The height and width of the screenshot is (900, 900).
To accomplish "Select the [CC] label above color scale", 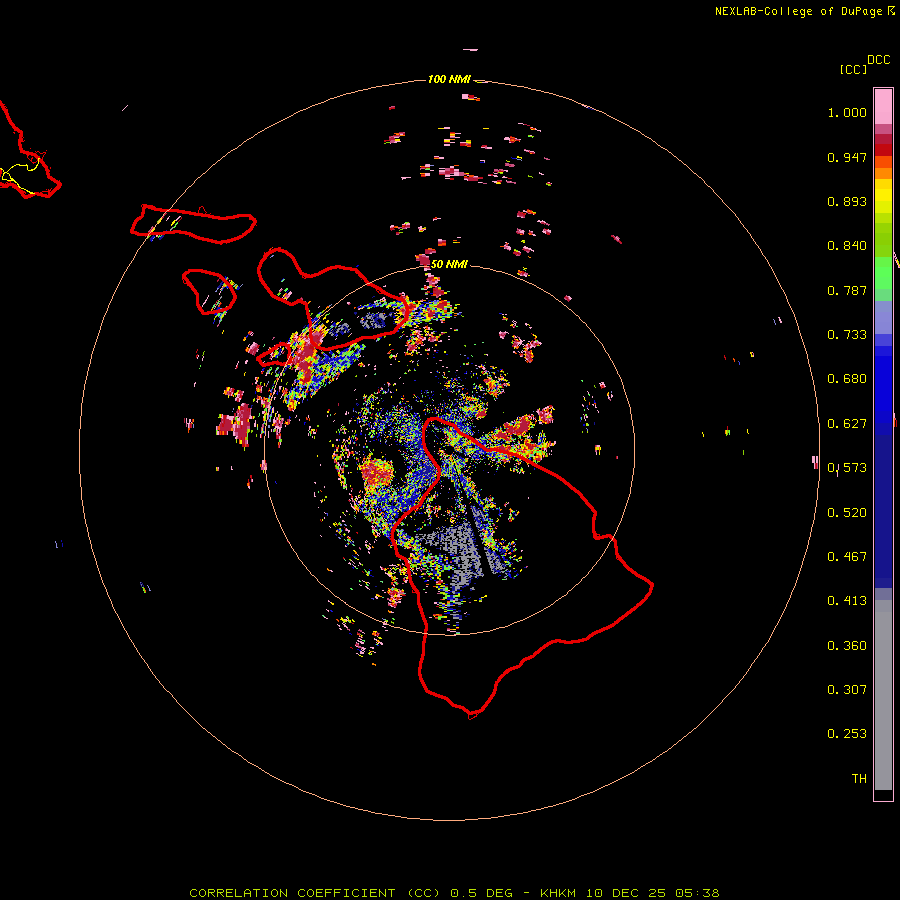I will click(x=854, y=69).
